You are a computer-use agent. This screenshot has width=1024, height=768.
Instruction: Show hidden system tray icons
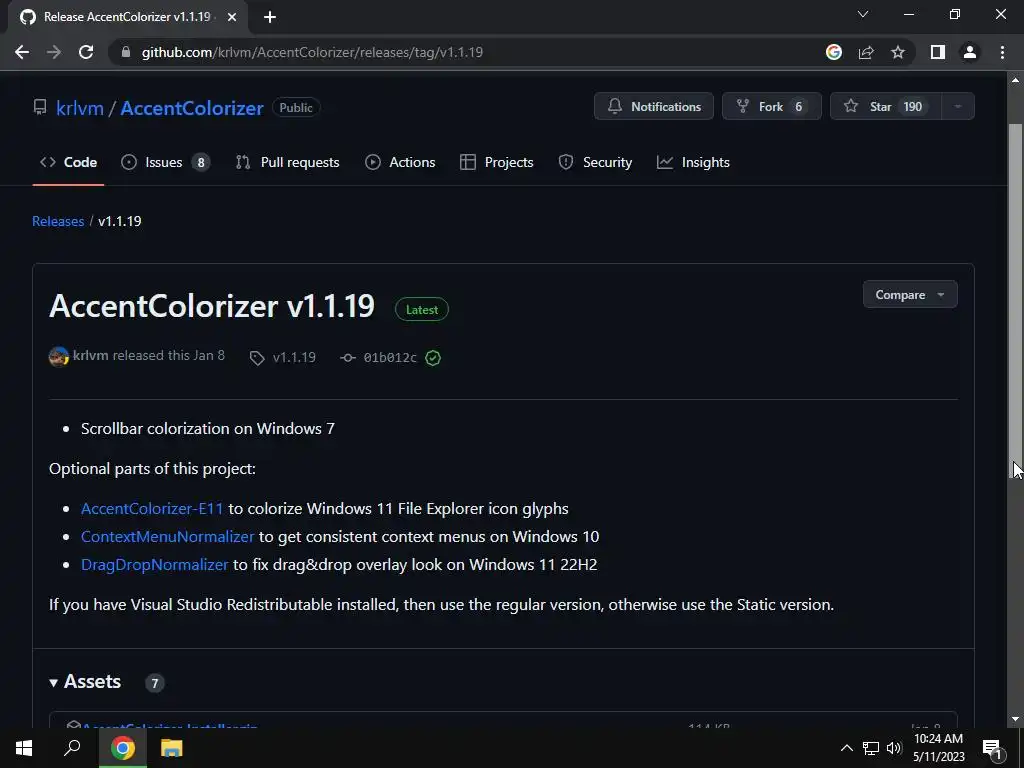846,748
